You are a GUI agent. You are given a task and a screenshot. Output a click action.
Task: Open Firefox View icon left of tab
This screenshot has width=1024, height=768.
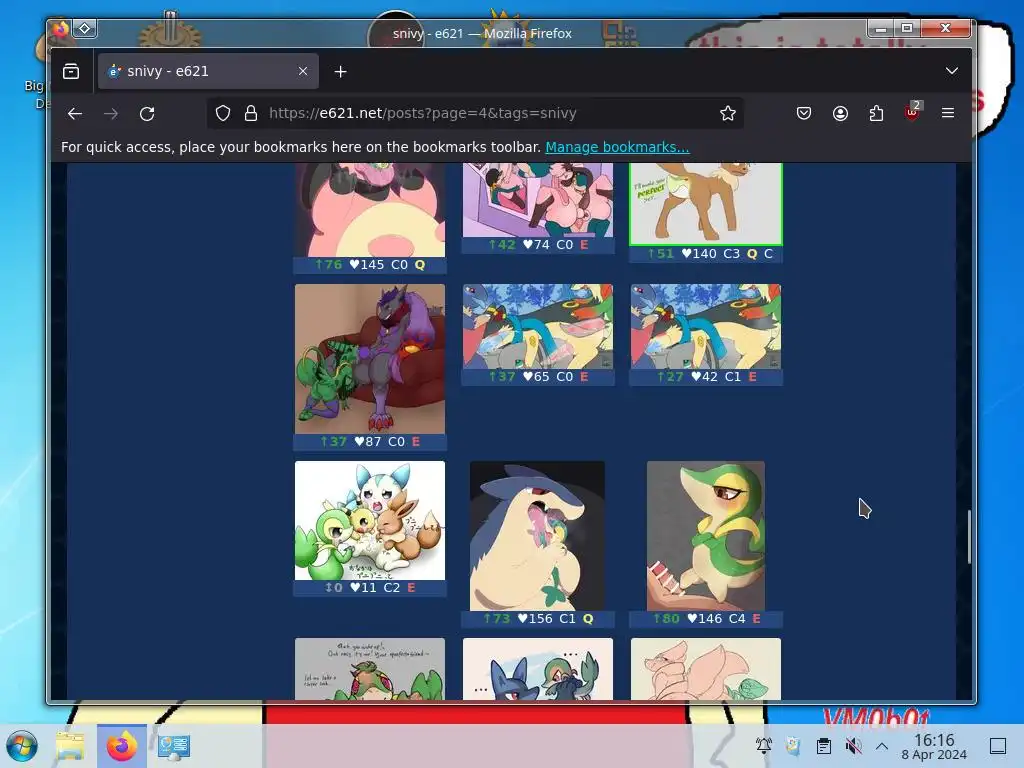pyautogui.click(x=71, y=71)
